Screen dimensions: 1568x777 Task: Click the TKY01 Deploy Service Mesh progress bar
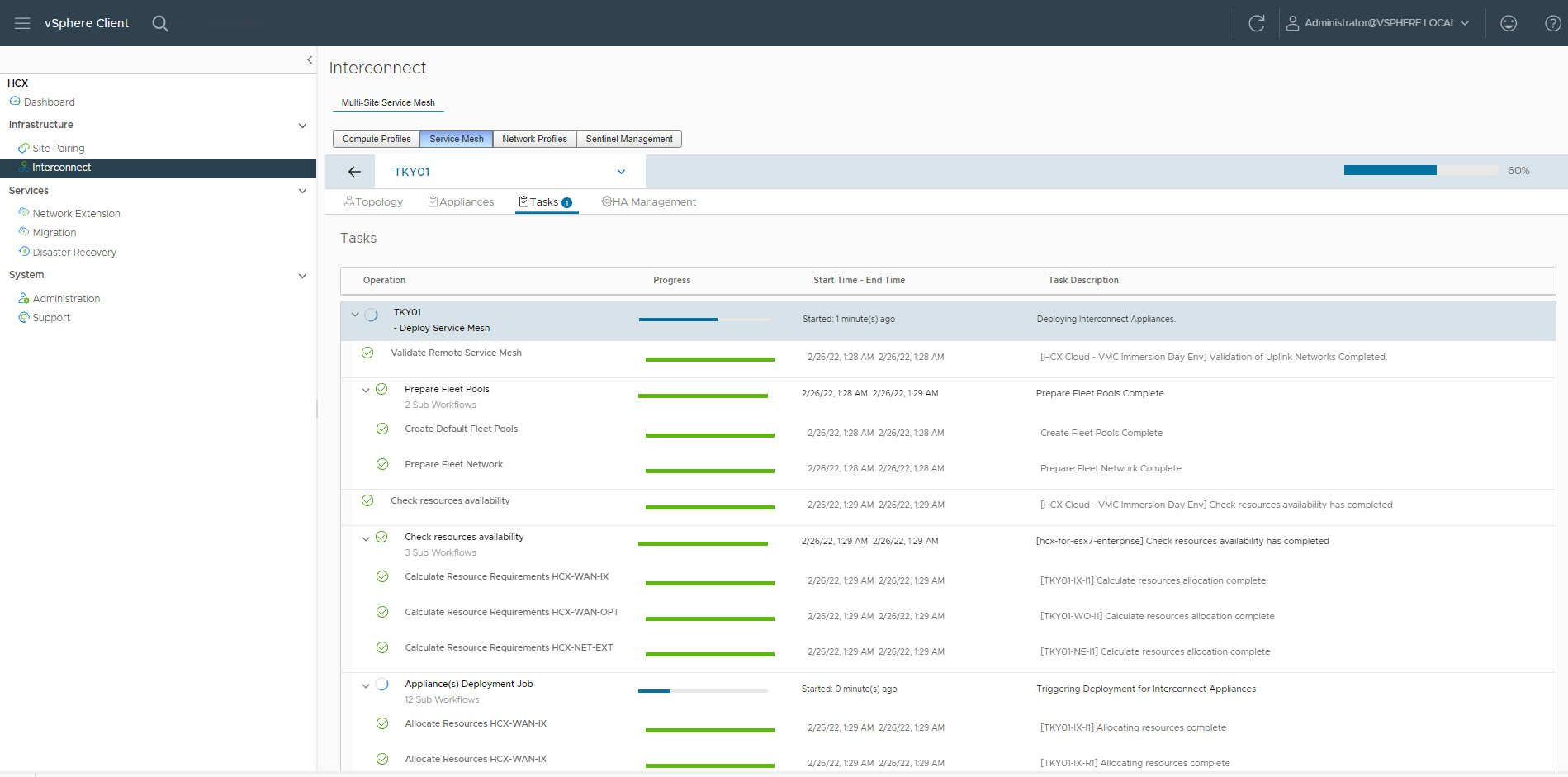(x=704, y=319)
